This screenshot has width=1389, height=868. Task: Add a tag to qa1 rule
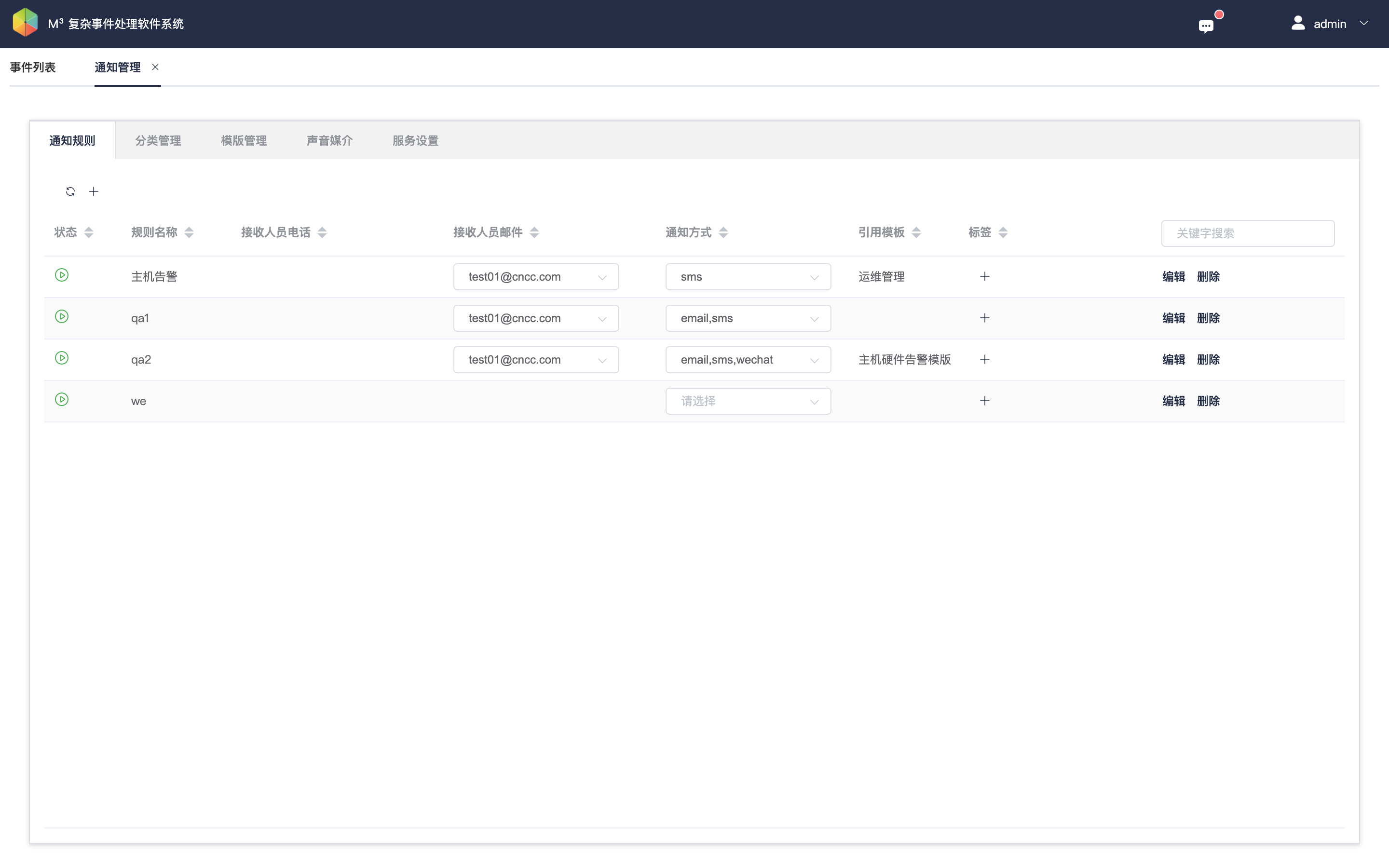pos(984,318)
